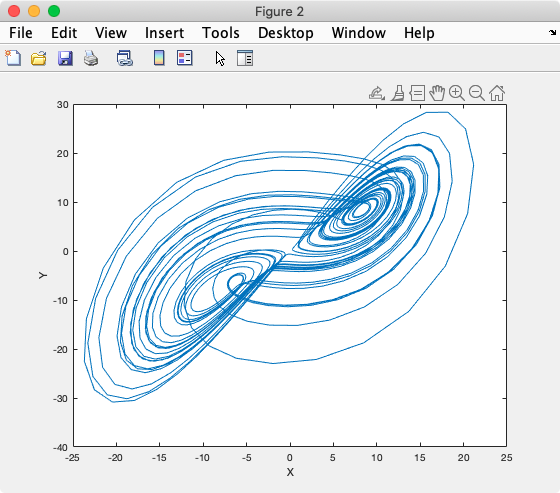Click the axes export icon
560x493 pixels.
377,93
